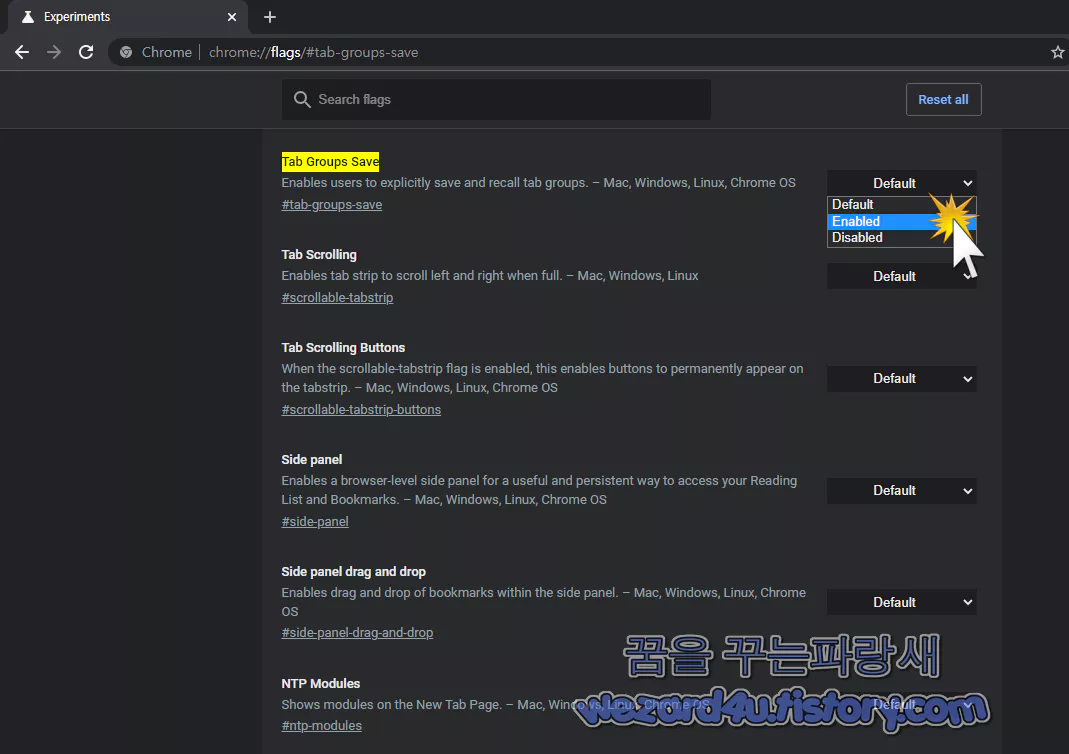Open the Side panel dropdown
The image size is (1069, 754).
click(901, 490)
